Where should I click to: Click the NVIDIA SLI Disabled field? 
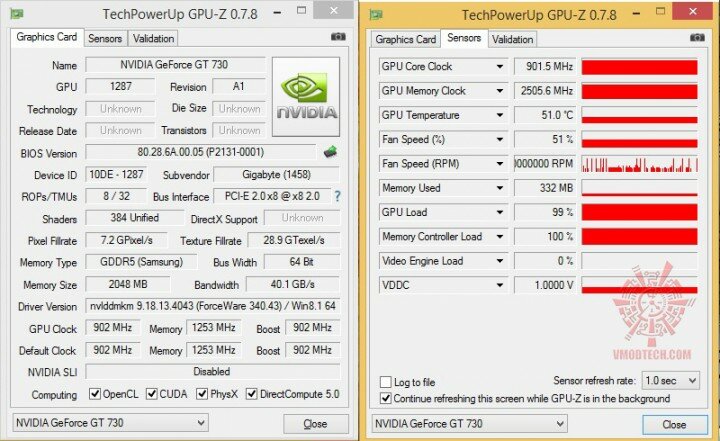point(213,372)
